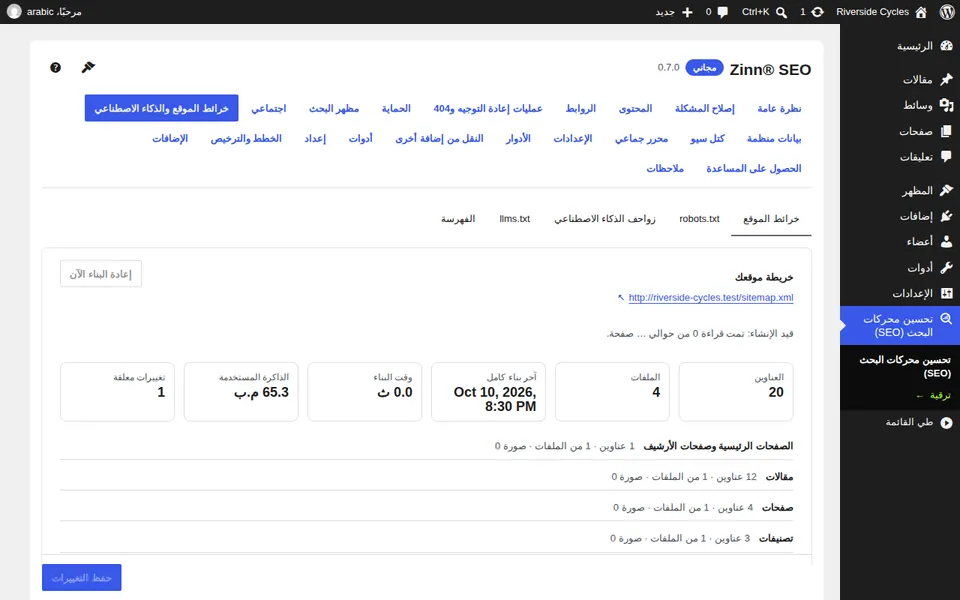Click the WordPress logo icon
960x600 pixels.
click(947, 12)
